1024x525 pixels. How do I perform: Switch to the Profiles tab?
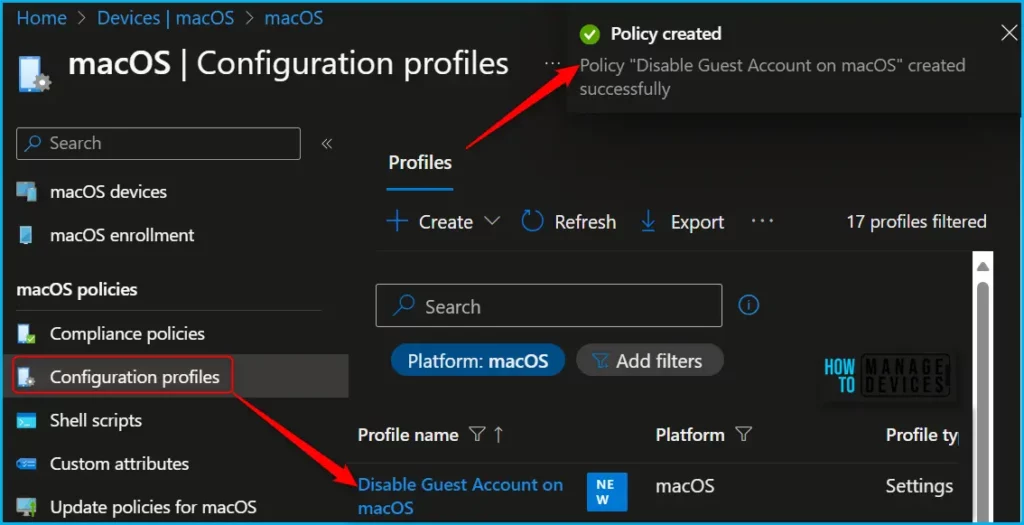[420, 163]
